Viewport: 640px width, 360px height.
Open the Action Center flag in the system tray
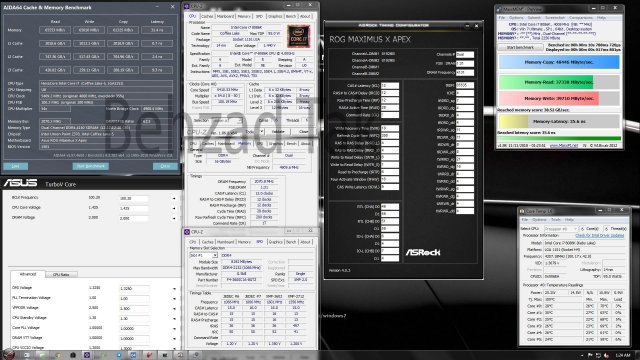(x=590, y=356)
